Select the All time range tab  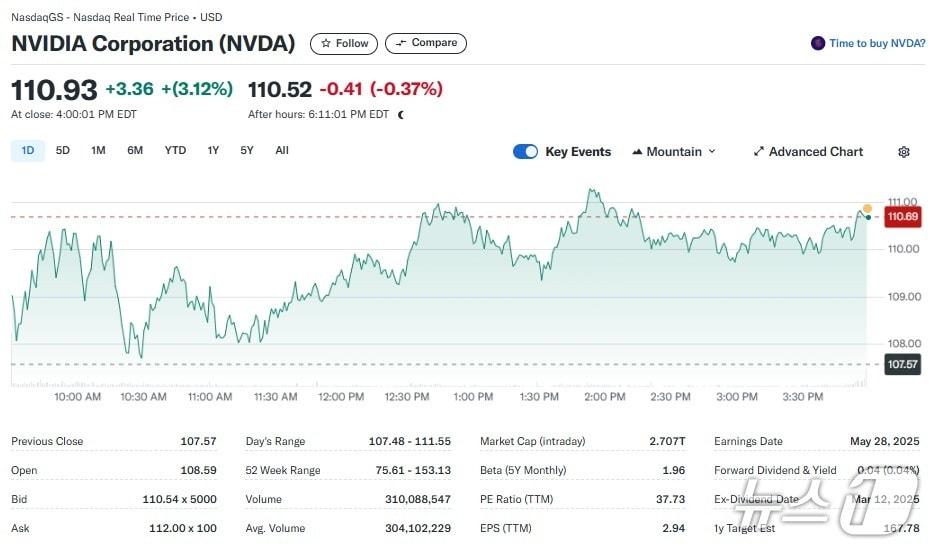click(282, 151)
